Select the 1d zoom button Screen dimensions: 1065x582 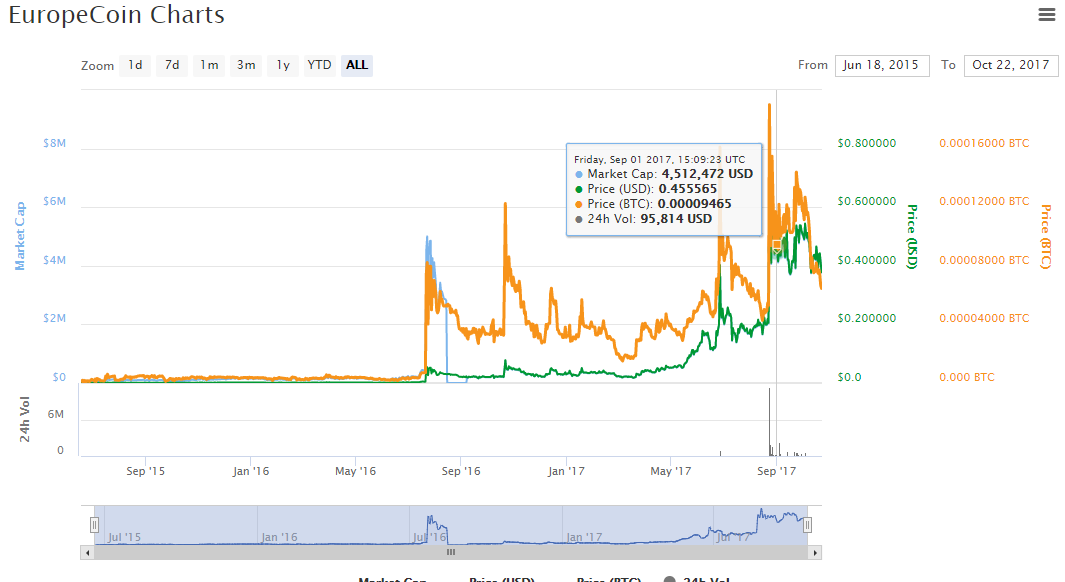135,65
